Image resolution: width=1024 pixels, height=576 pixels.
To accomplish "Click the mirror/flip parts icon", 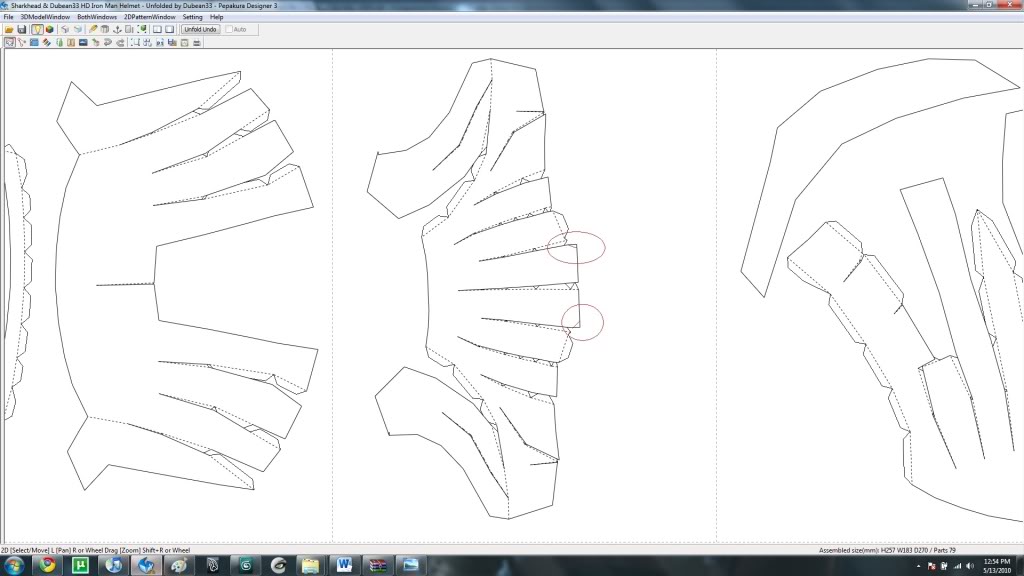I will 160,42.
